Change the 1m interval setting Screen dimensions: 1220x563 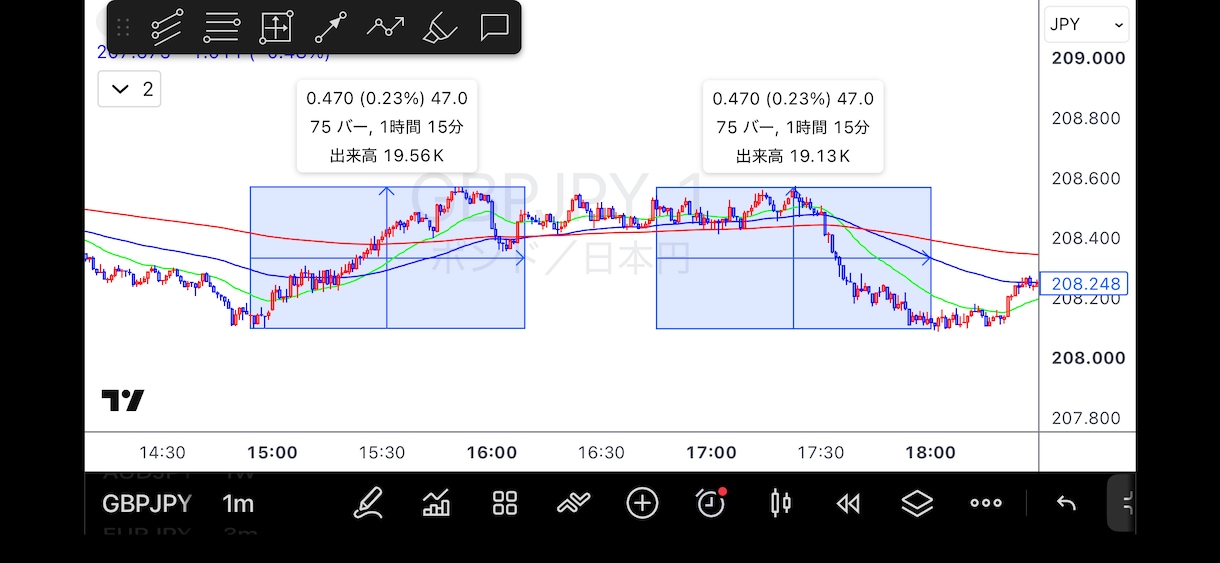(x=238, y=504)
